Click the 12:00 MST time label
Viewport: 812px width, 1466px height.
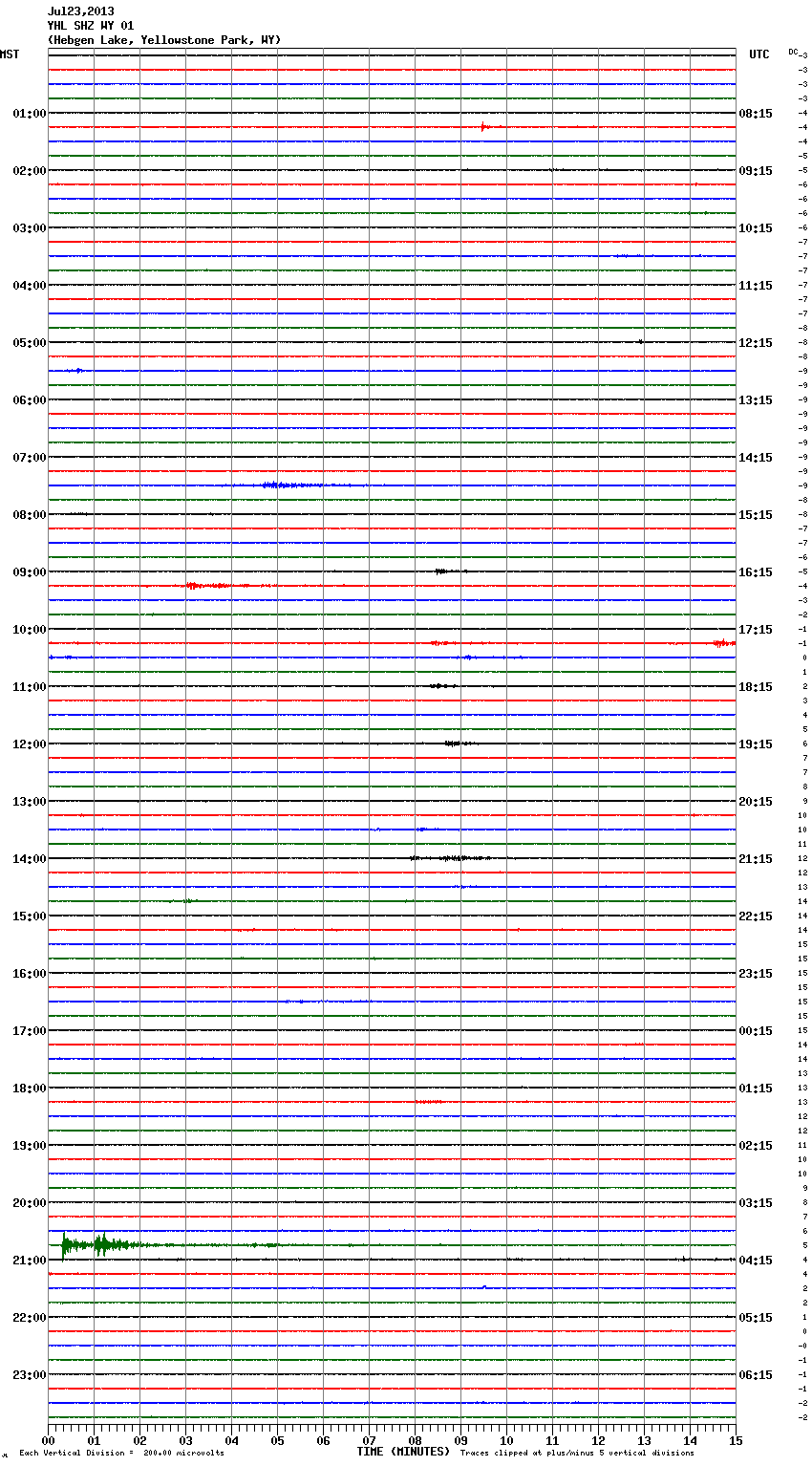click(x=29, y=744)
